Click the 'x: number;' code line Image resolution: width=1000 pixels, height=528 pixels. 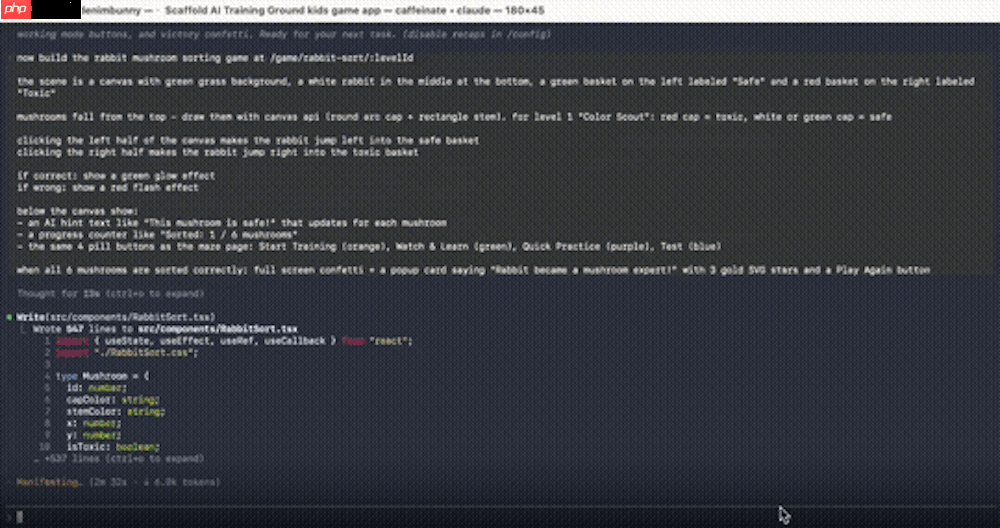(94, 423)
